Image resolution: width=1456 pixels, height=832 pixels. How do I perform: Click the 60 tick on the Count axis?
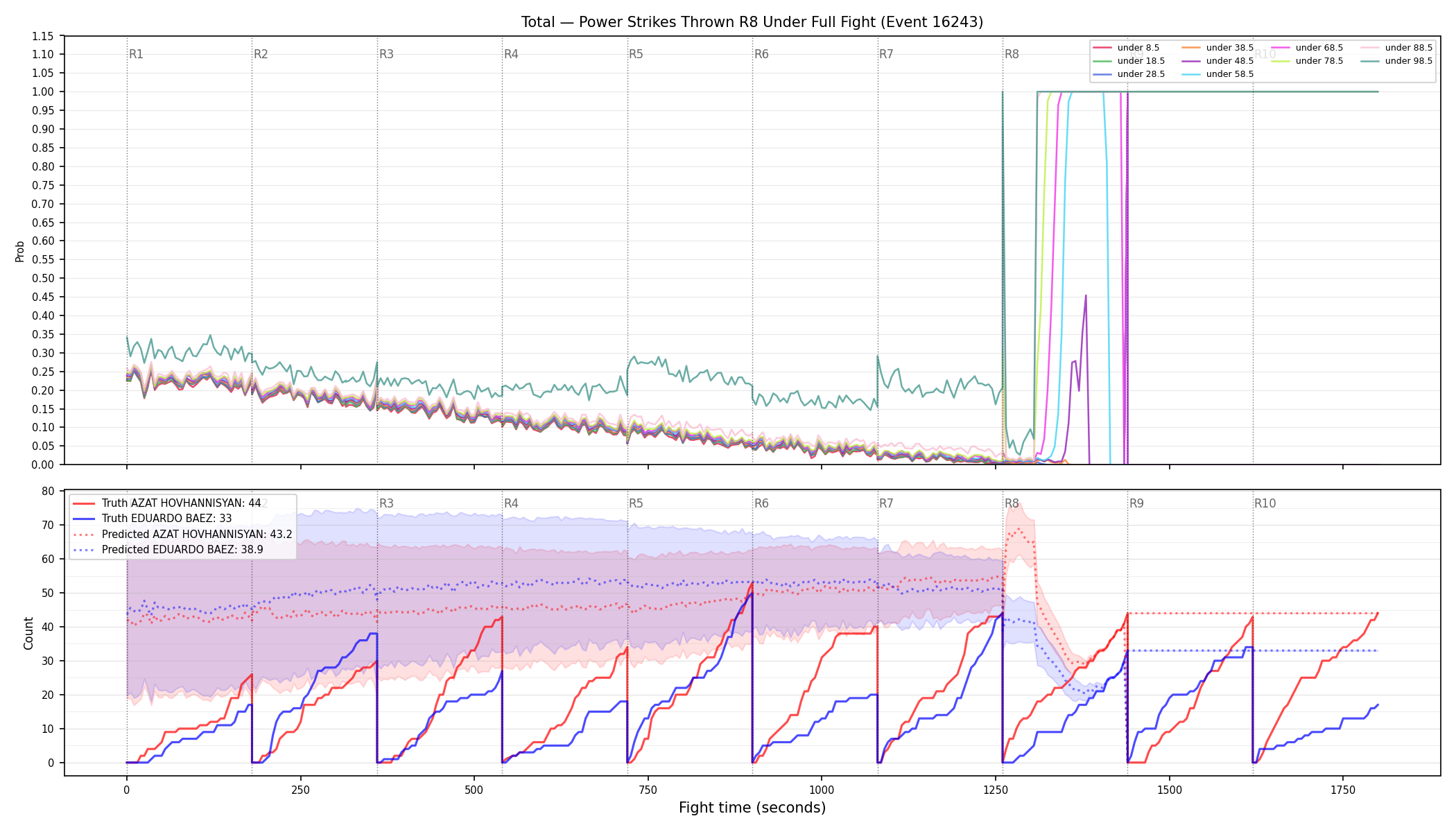click(48, 559)
